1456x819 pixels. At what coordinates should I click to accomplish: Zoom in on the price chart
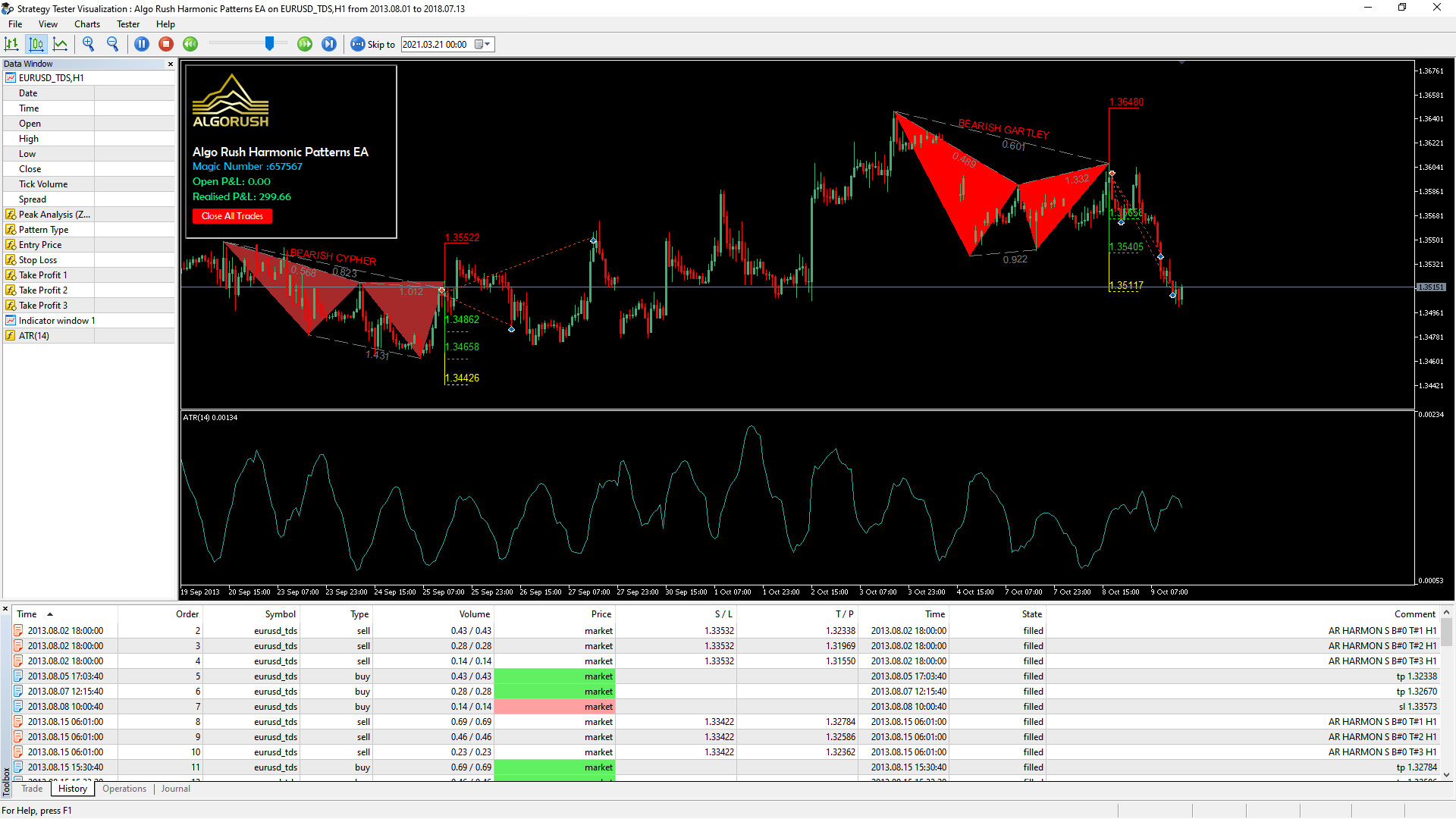88,44
